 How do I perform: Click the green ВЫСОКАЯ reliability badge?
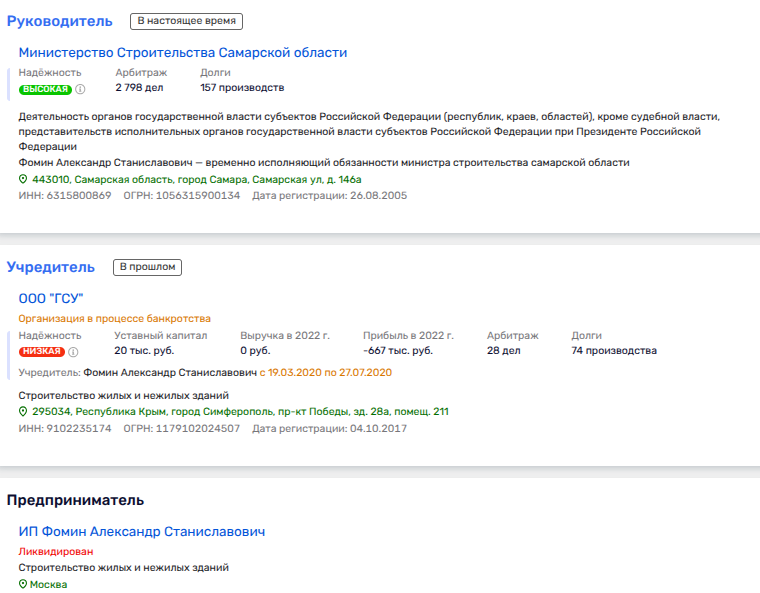[45, 89]
